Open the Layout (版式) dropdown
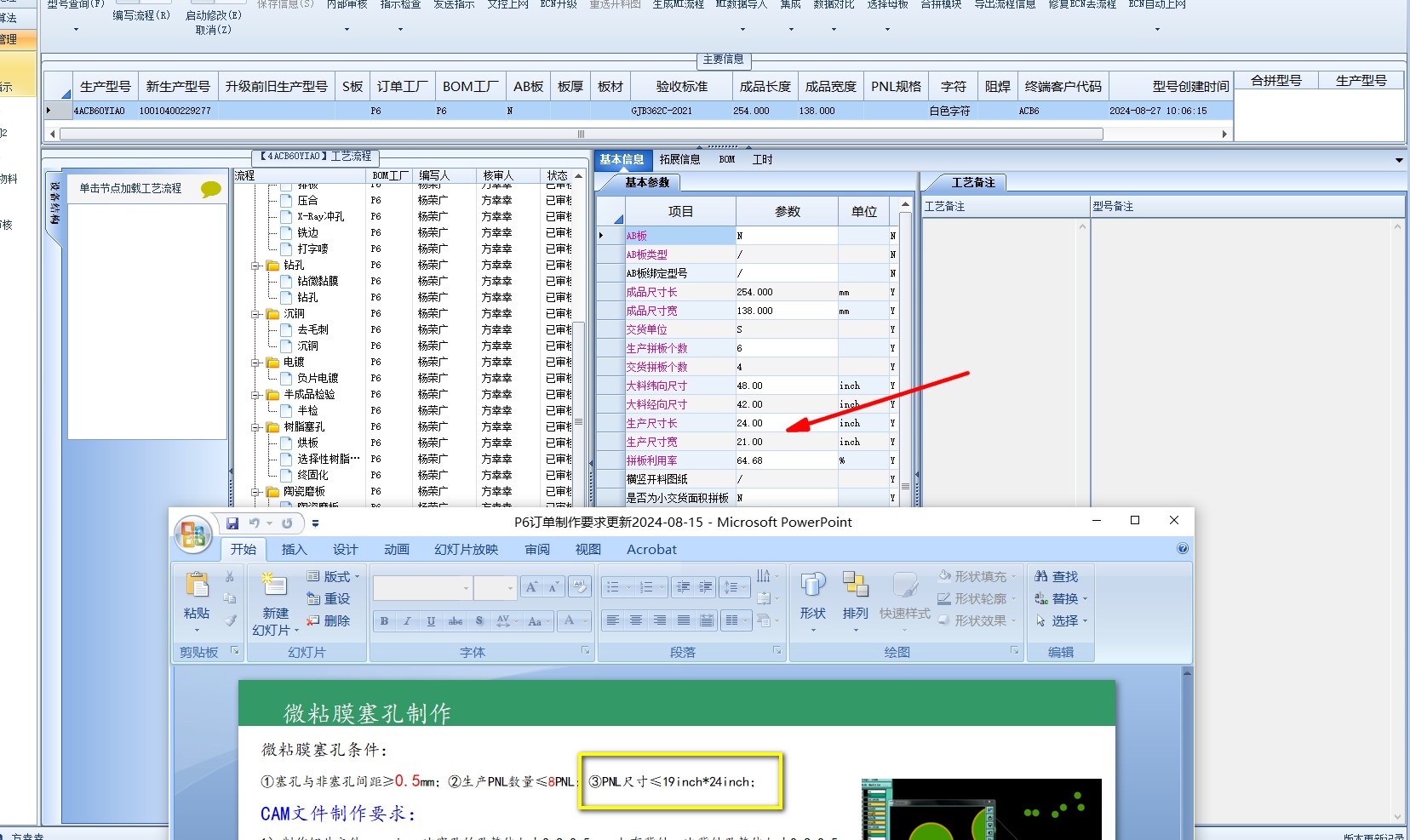The height and width of the screenshot is (840, 1410). [x=333, y=576]
